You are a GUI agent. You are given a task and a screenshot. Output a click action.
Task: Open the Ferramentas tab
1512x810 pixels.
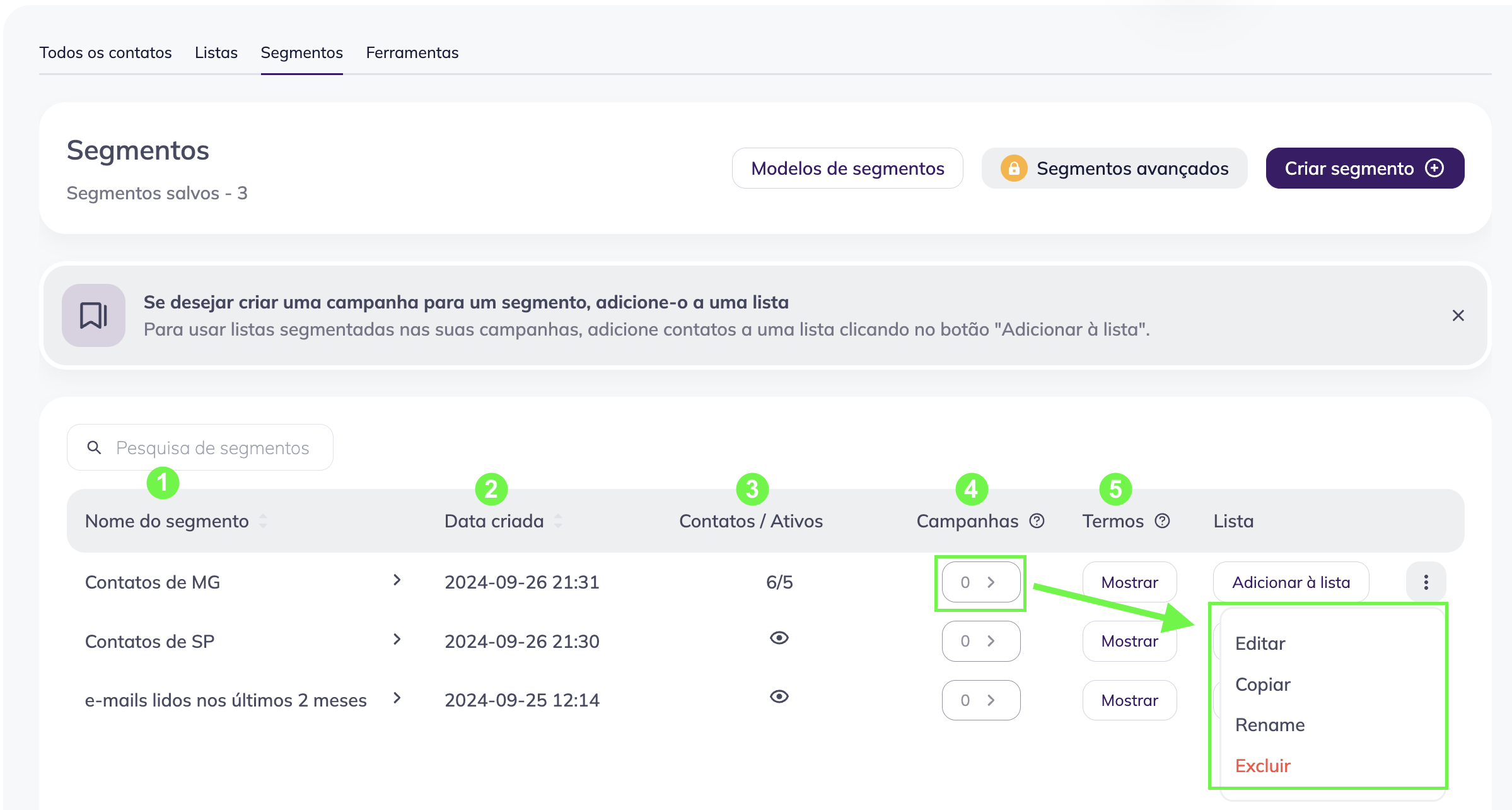412,52
